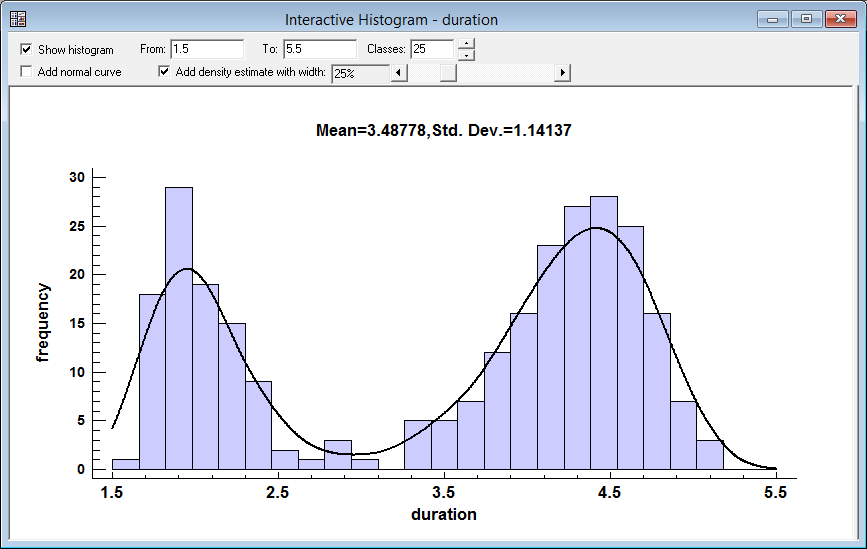This screenshot has height=549, width=867.
Task: Click the From input field
Action: [206, 49]
